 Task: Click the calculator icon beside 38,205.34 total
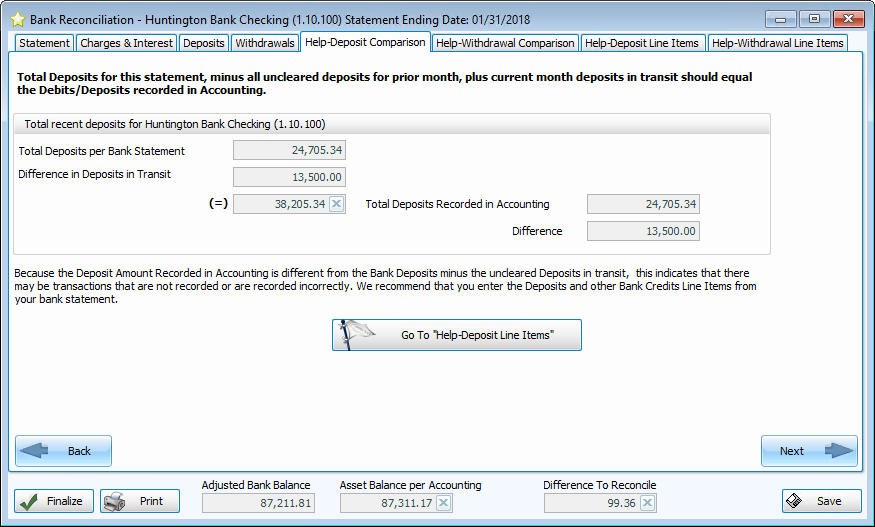coord(337,204)
